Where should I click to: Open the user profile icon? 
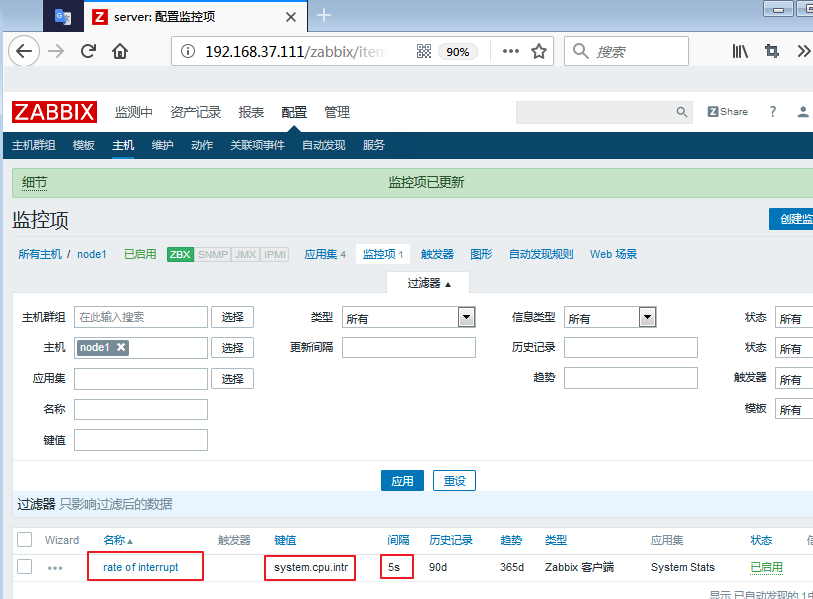coord(803,112)
